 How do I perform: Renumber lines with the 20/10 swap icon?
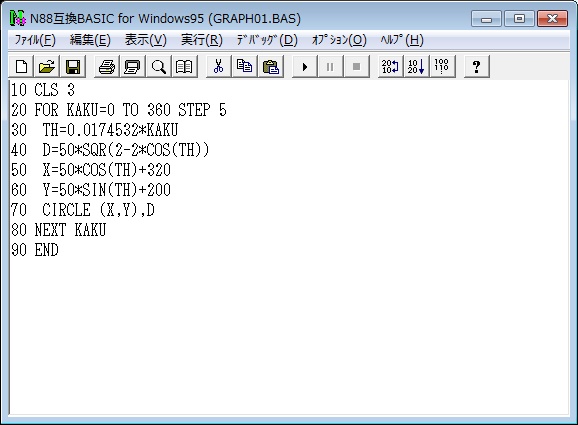point(390,67)
